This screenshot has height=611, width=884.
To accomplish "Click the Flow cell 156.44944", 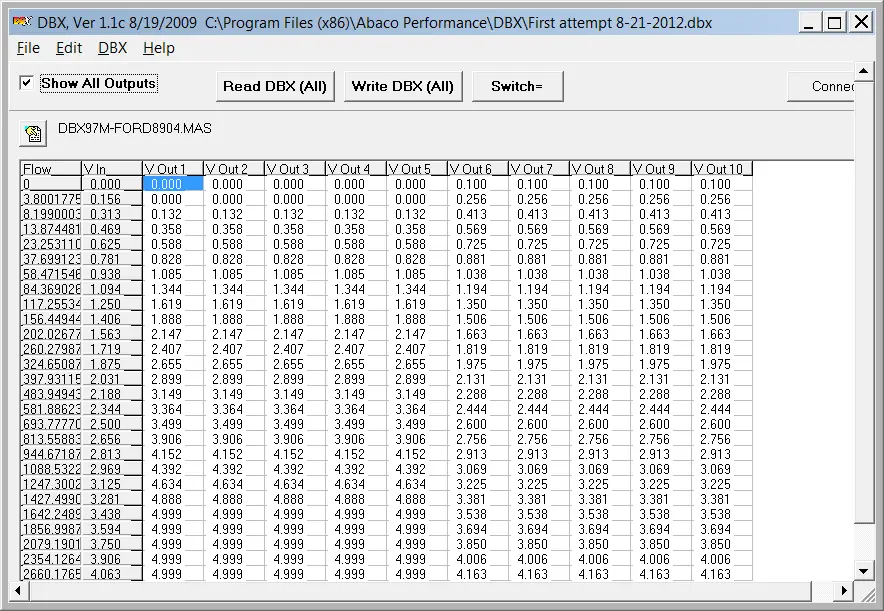I will coord(51,319).
